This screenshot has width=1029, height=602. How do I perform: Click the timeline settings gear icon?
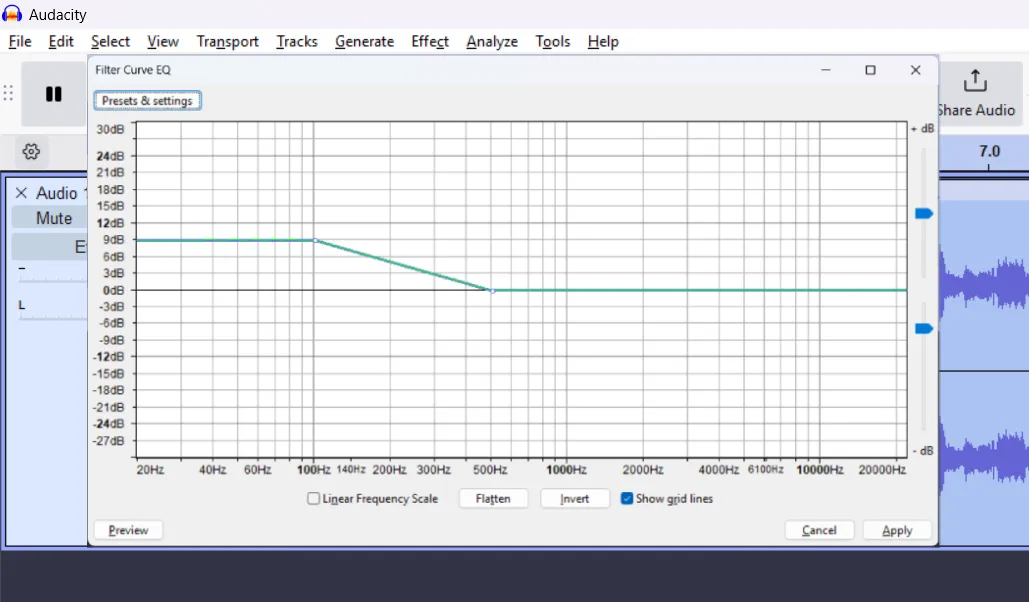(x=31, y=152)
